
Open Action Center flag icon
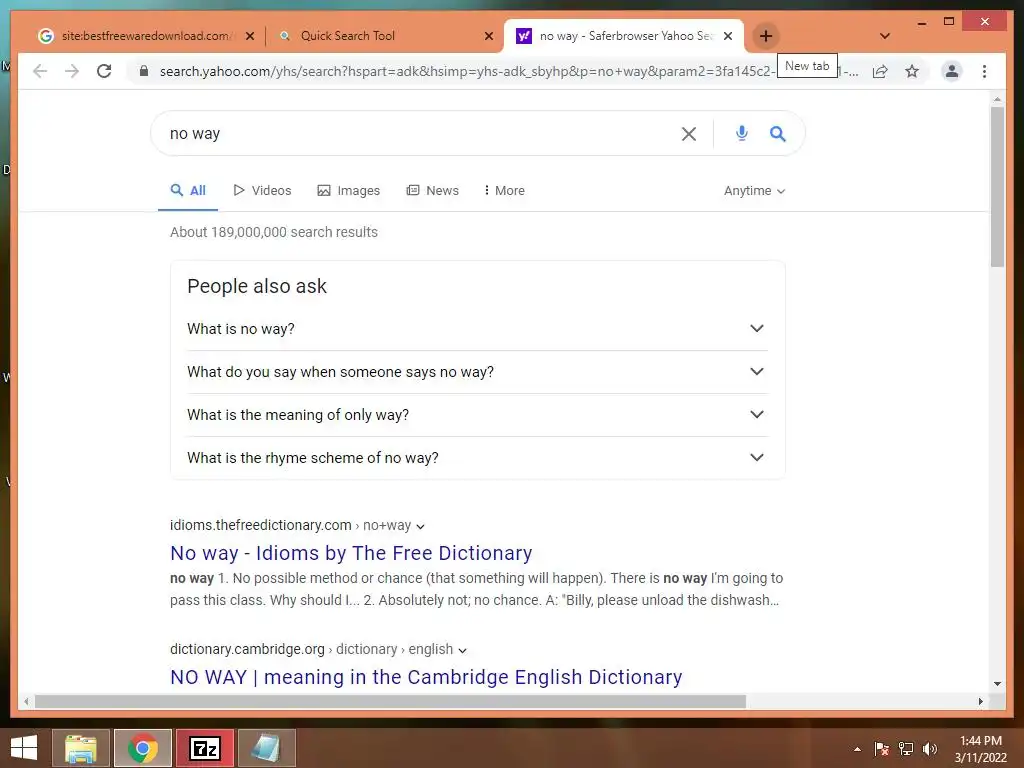[x=881, y=749]
